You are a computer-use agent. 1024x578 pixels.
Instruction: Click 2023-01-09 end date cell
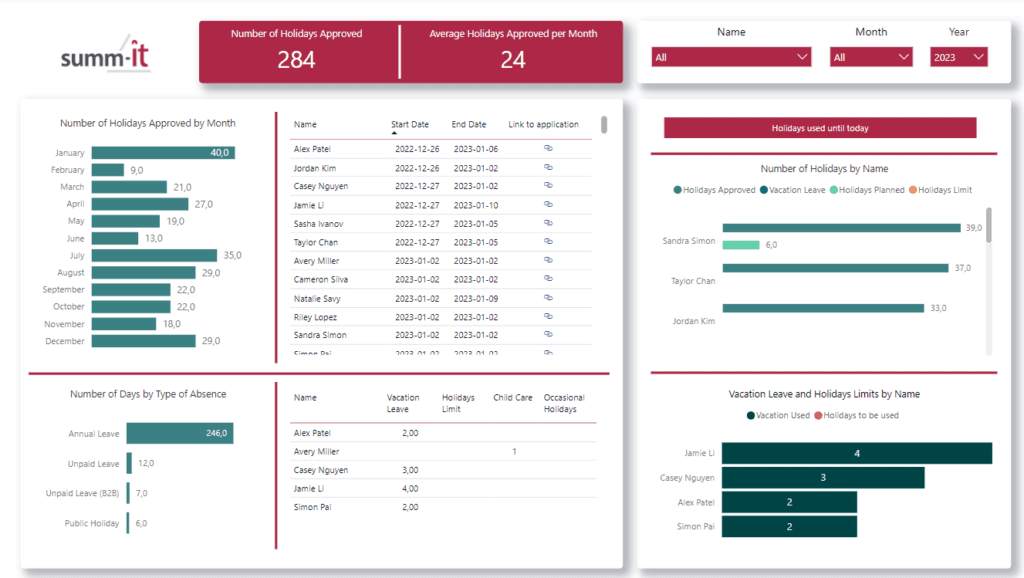475,298
